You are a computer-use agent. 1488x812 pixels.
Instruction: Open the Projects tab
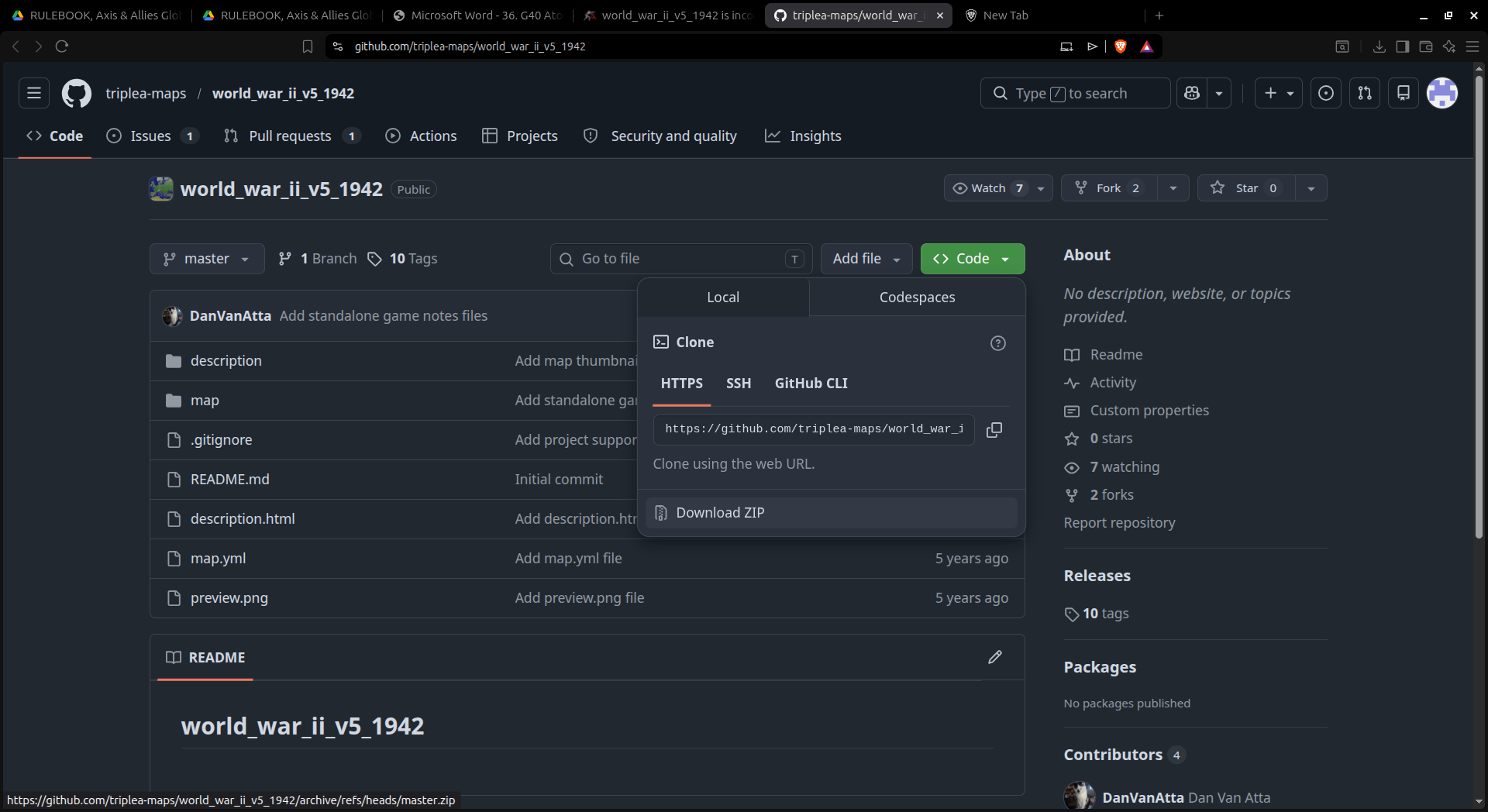(x=520, y=136)
